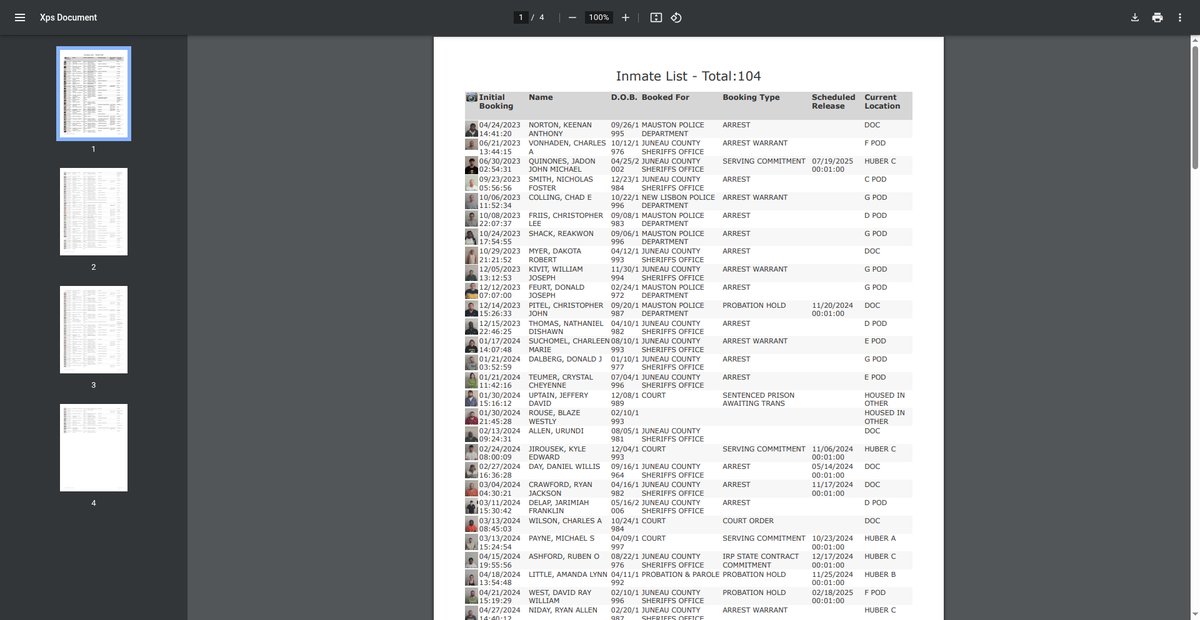Open page 4 thumbnail
The height and width of the screenshot is (620, 1200).
(x=93, y=447)
